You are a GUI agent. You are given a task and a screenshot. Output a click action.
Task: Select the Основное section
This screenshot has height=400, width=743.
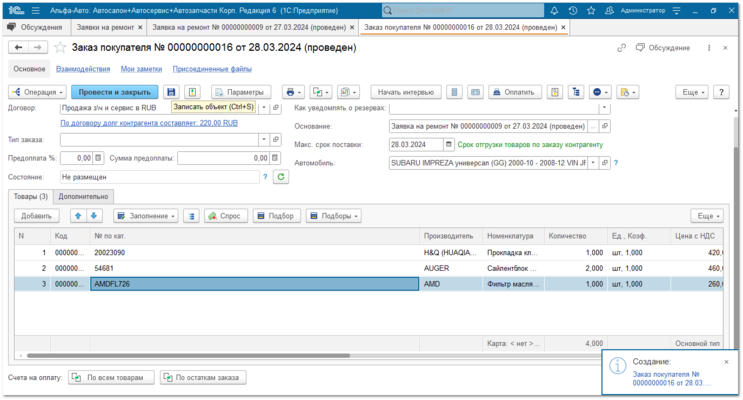point(29,69)
